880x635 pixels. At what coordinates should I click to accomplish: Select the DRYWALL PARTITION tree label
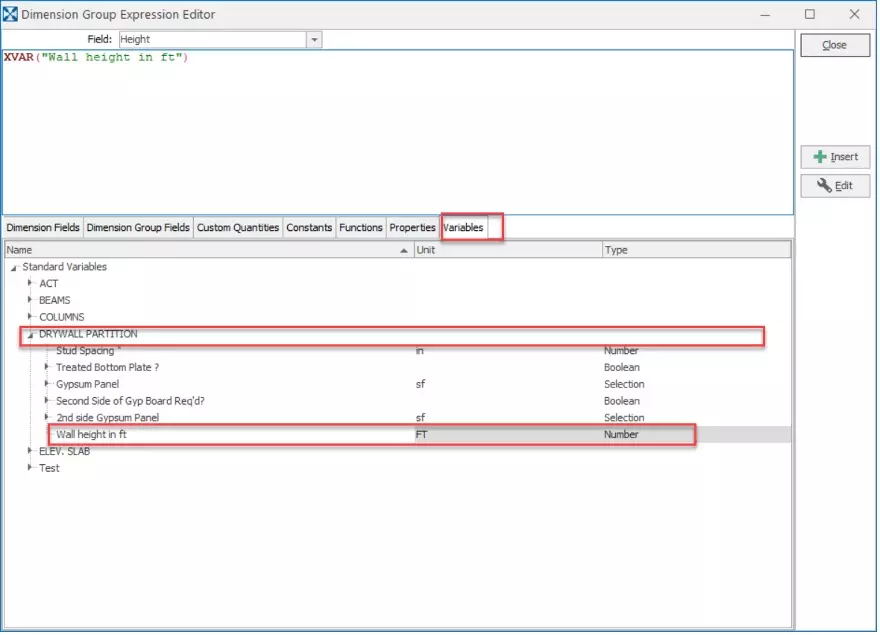click(88, 334)
